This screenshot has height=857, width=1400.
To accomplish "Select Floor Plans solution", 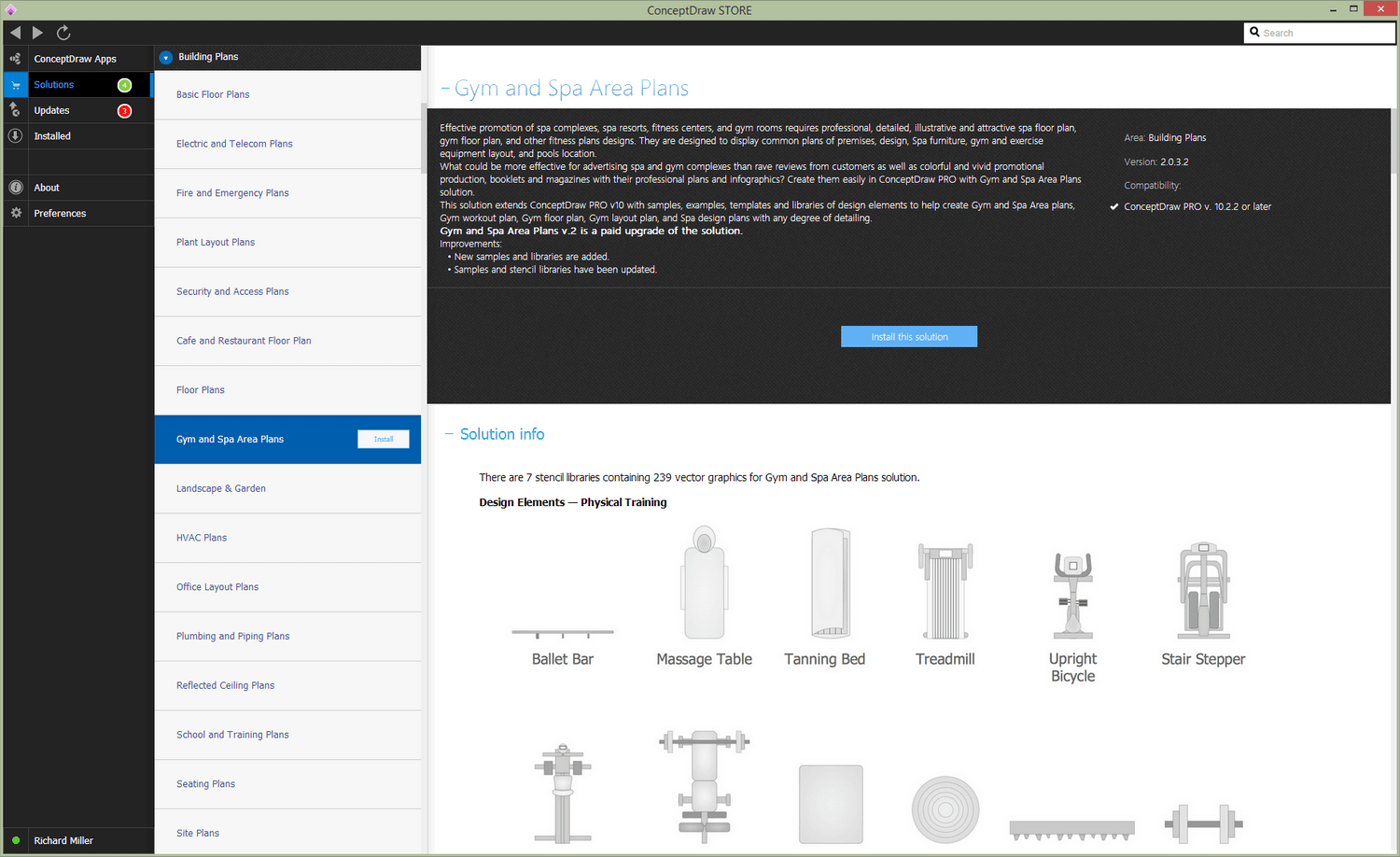I will click(287, 390).
